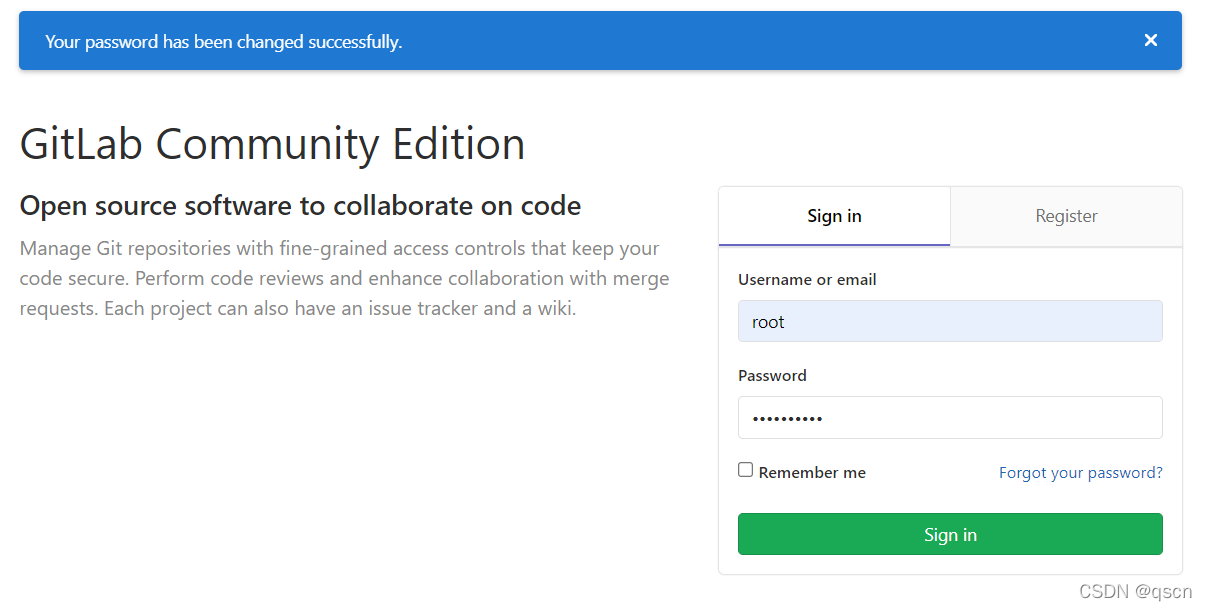Enable the Remember me checkbox
Viewport: 1207px width, 611px height.
745,470
